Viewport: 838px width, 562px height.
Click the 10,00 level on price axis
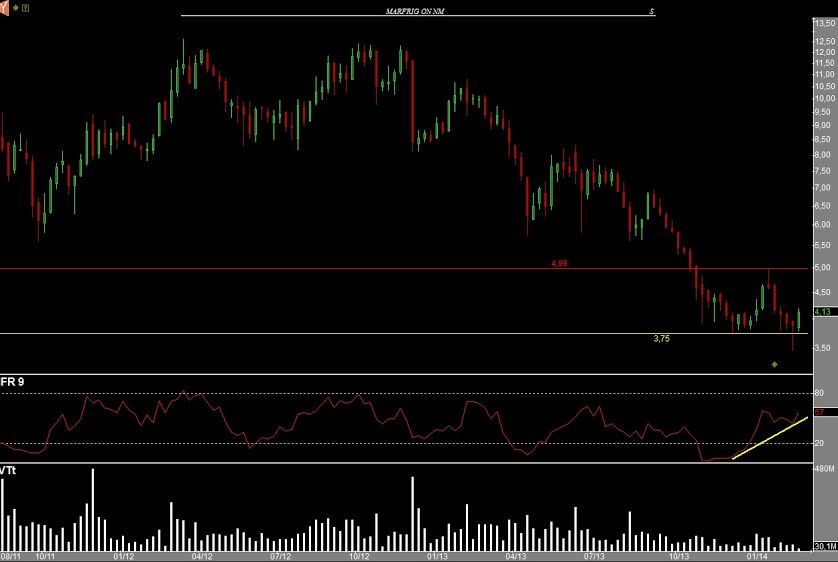(x=824, y=98)
